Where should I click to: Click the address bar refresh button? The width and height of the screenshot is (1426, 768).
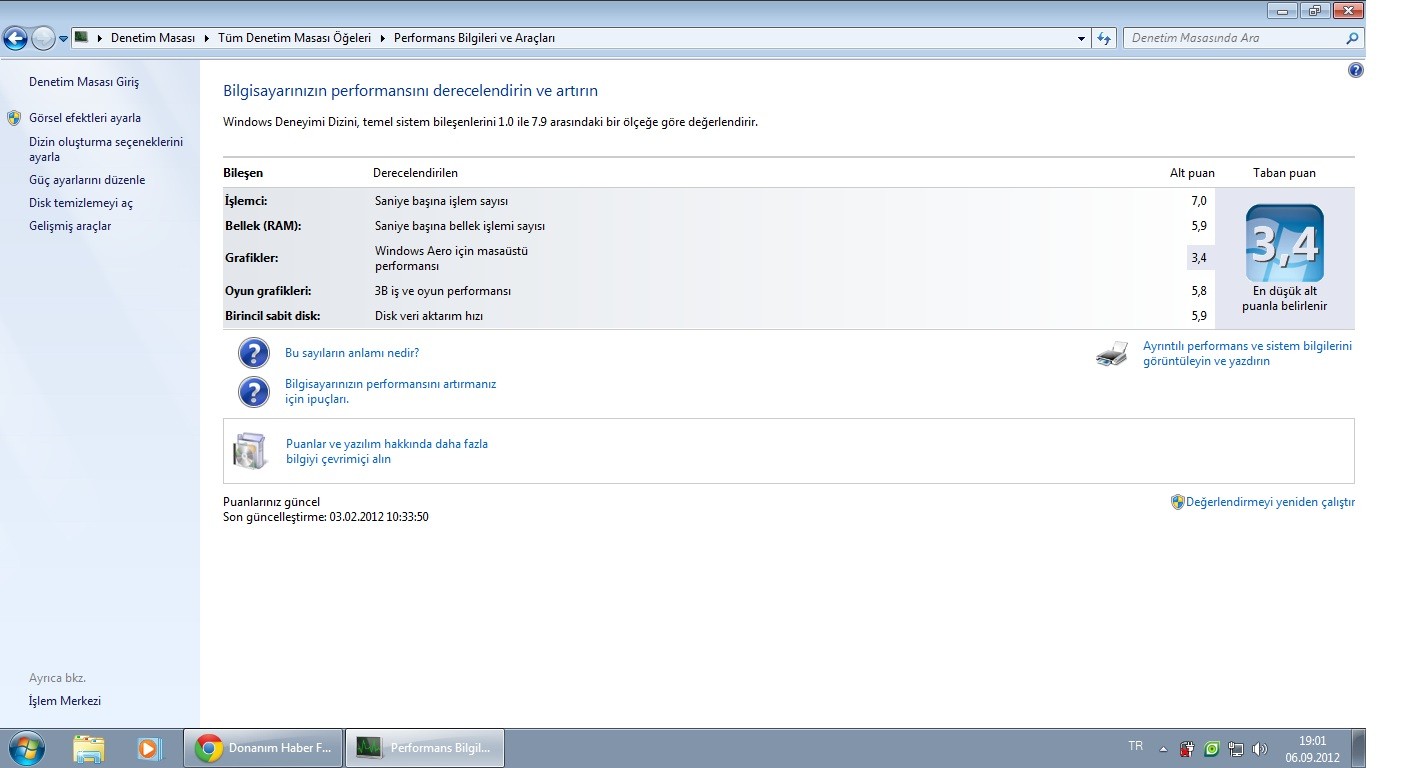point(1104,38)
